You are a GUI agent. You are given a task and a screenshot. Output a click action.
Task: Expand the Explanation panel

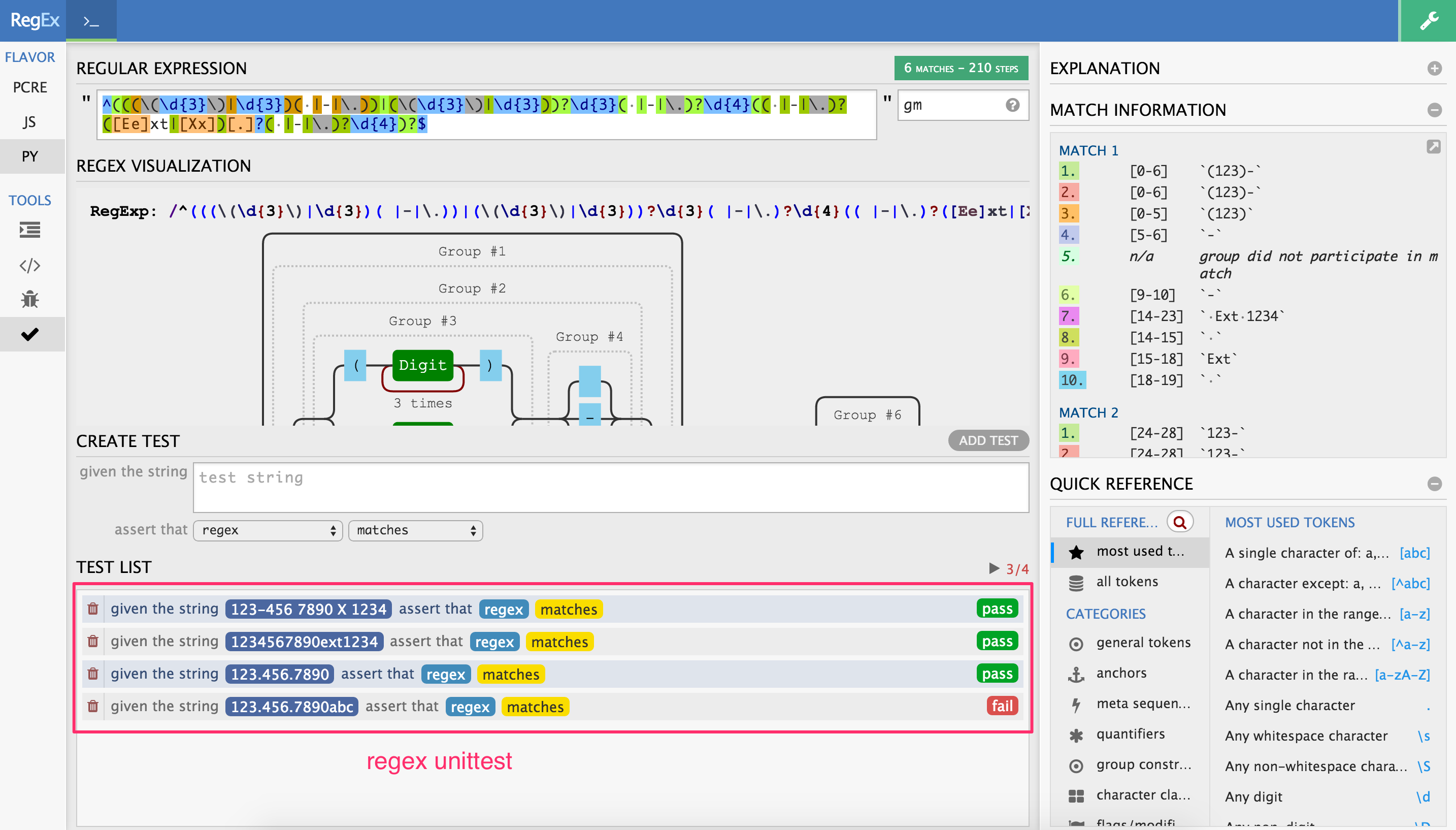pyautogui.click(x=1434, y=69)
